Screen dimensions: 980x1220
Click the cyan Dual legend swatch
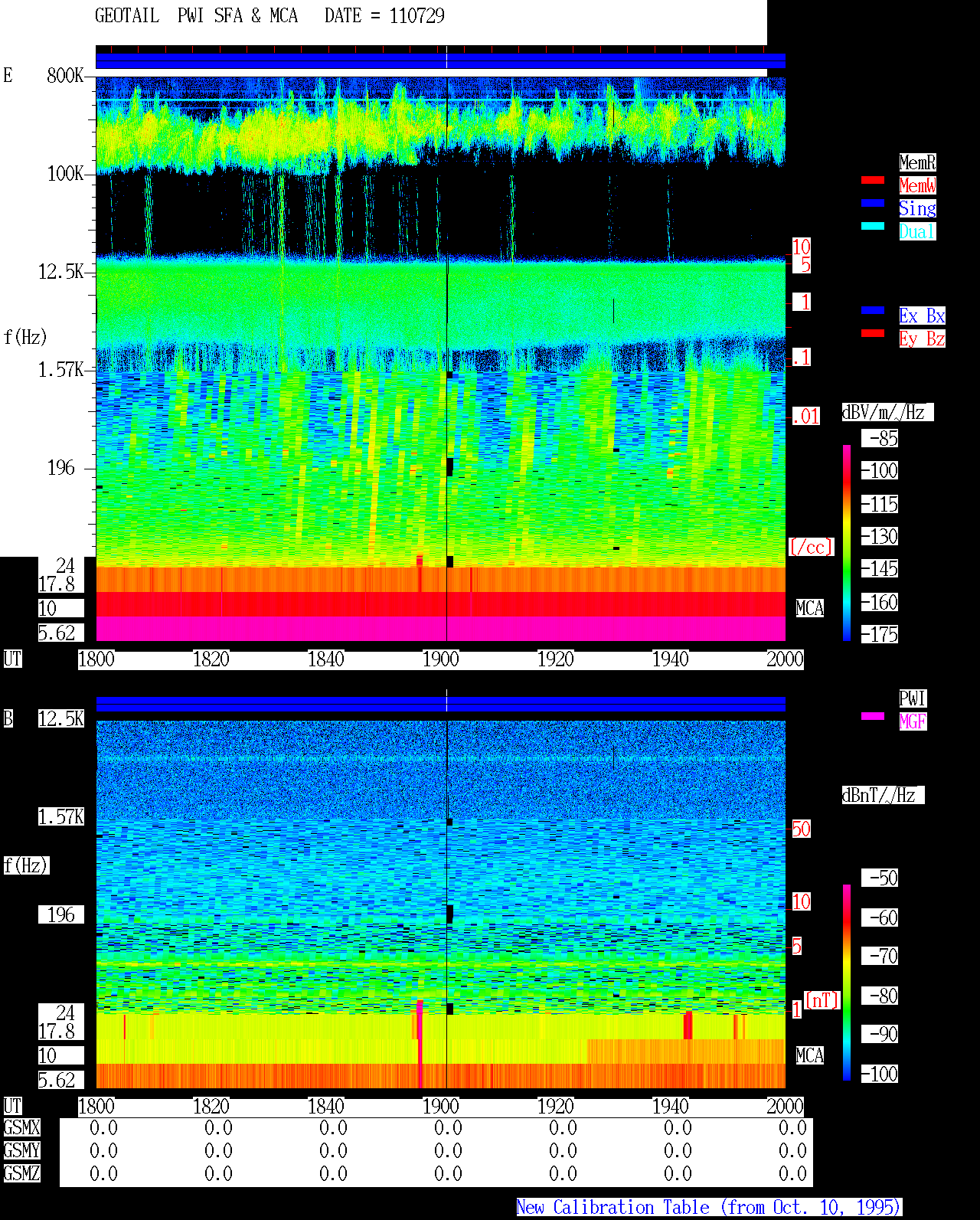coord(873,226)
